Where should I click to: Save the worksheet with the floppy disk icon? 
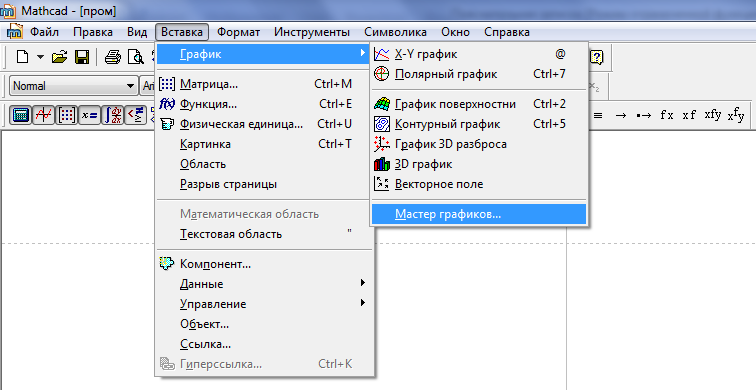coord(81,57)
